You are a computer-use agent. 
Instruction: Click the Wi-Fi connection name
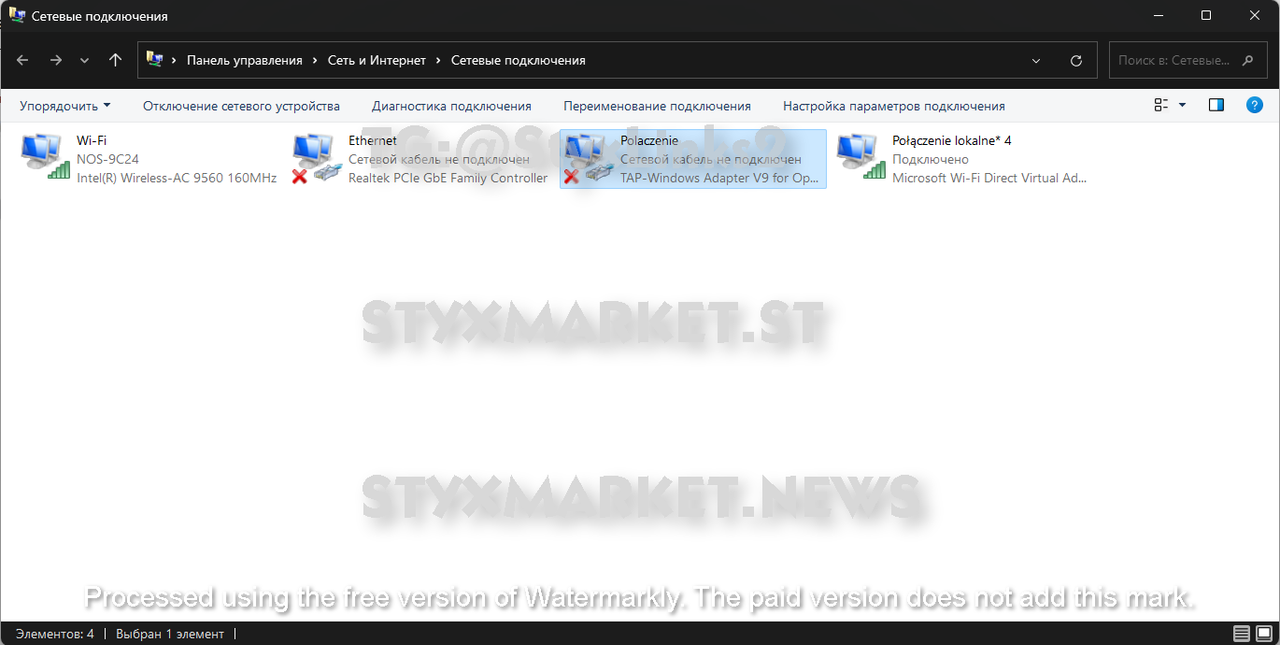click(92, 141)
